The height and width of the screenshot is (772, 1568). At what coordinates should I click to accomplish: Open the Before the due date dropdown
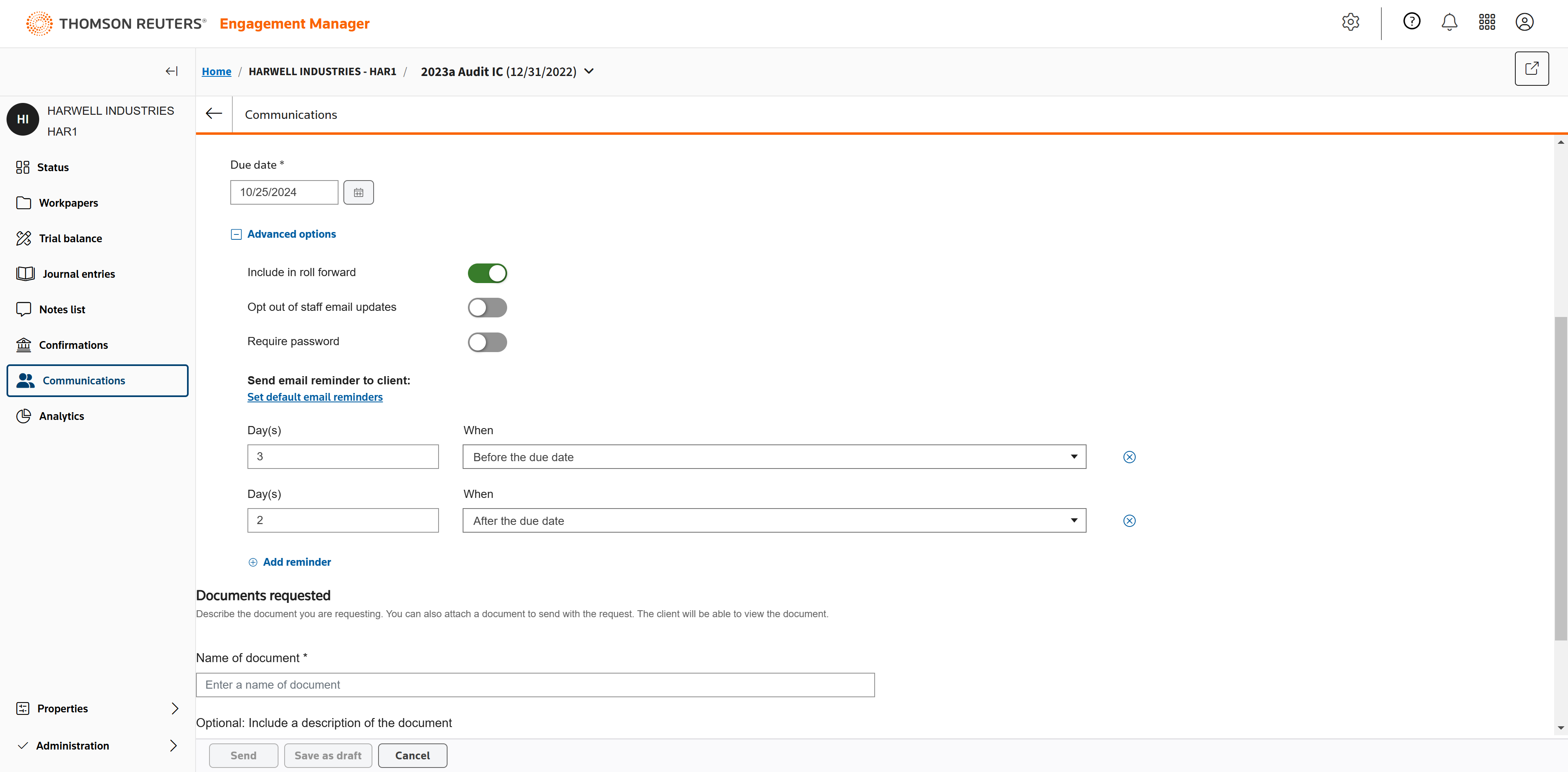(774, 457)
